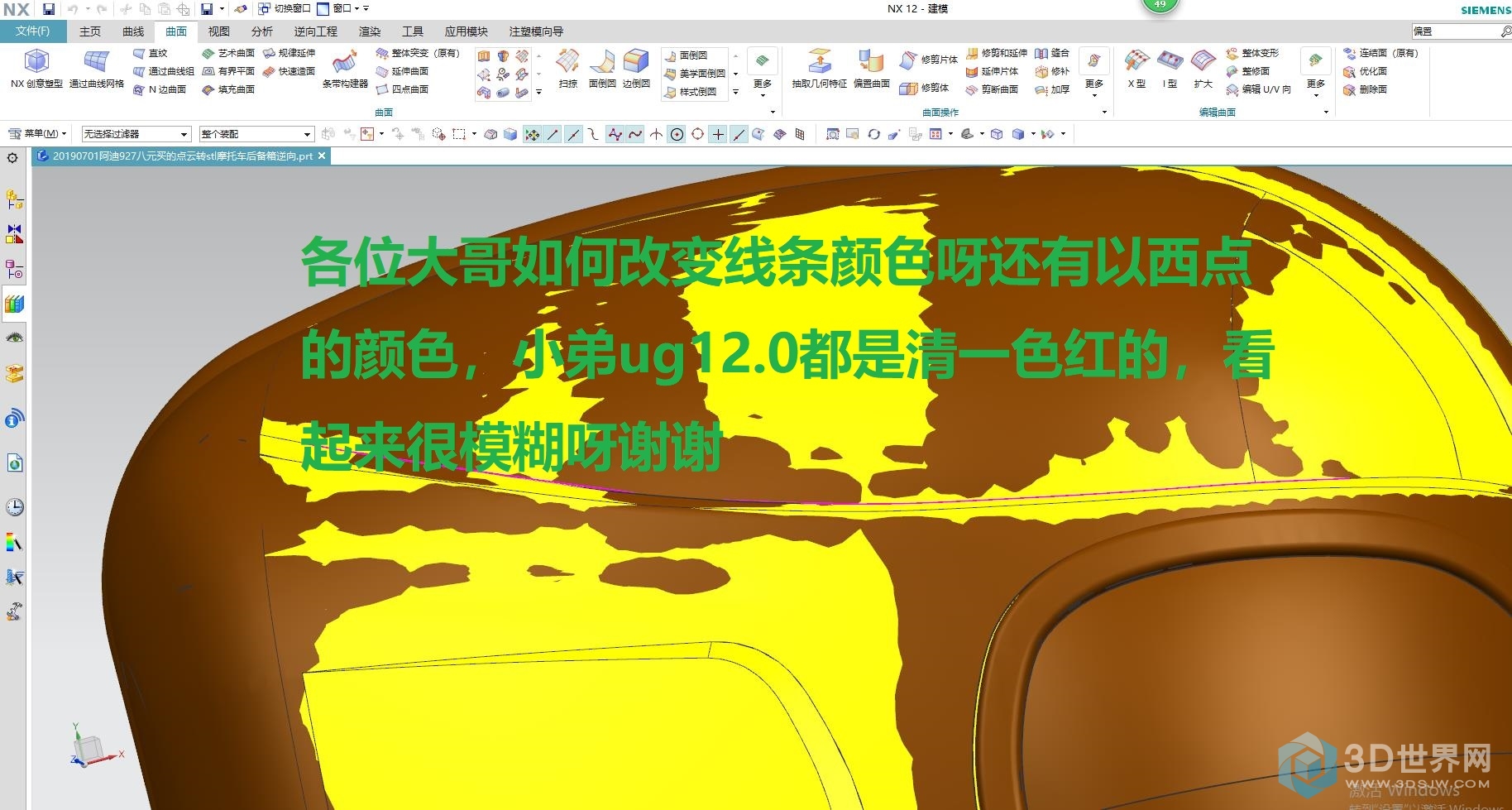1512x810 pixels.
Task: Click the 删除面 delete face tool
Action: click(1365, 89)
